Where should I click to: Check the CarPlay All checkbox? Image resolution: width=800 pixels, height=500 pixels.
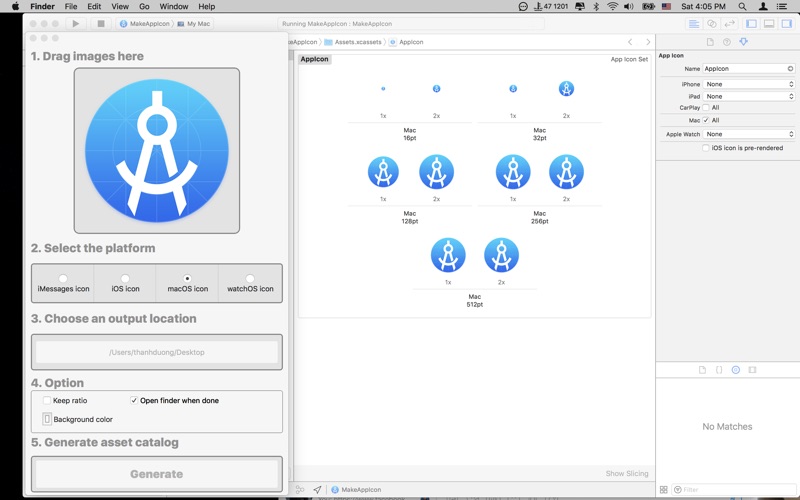coord(706,108)
